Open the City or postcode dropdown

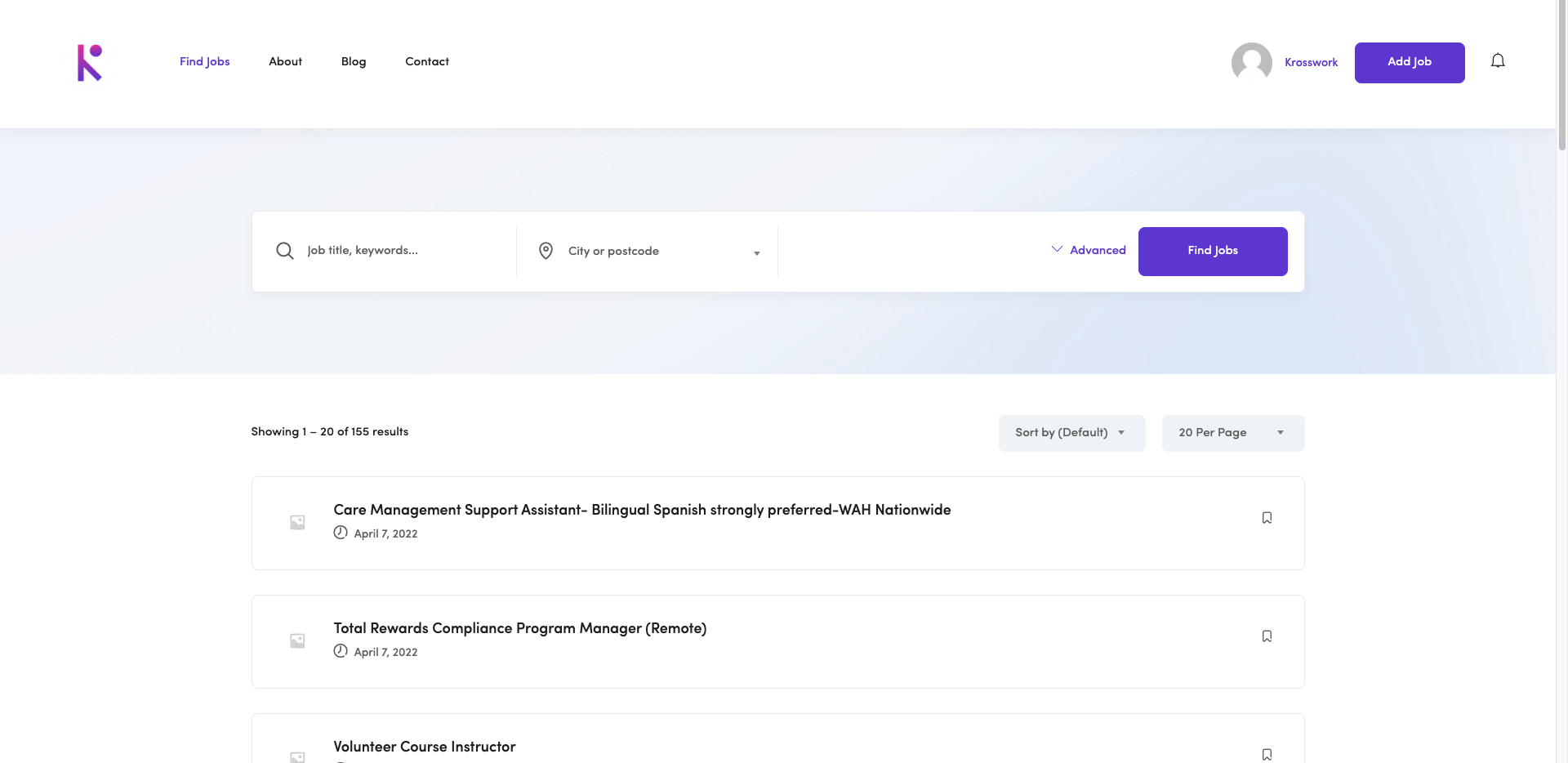(663, 252)
